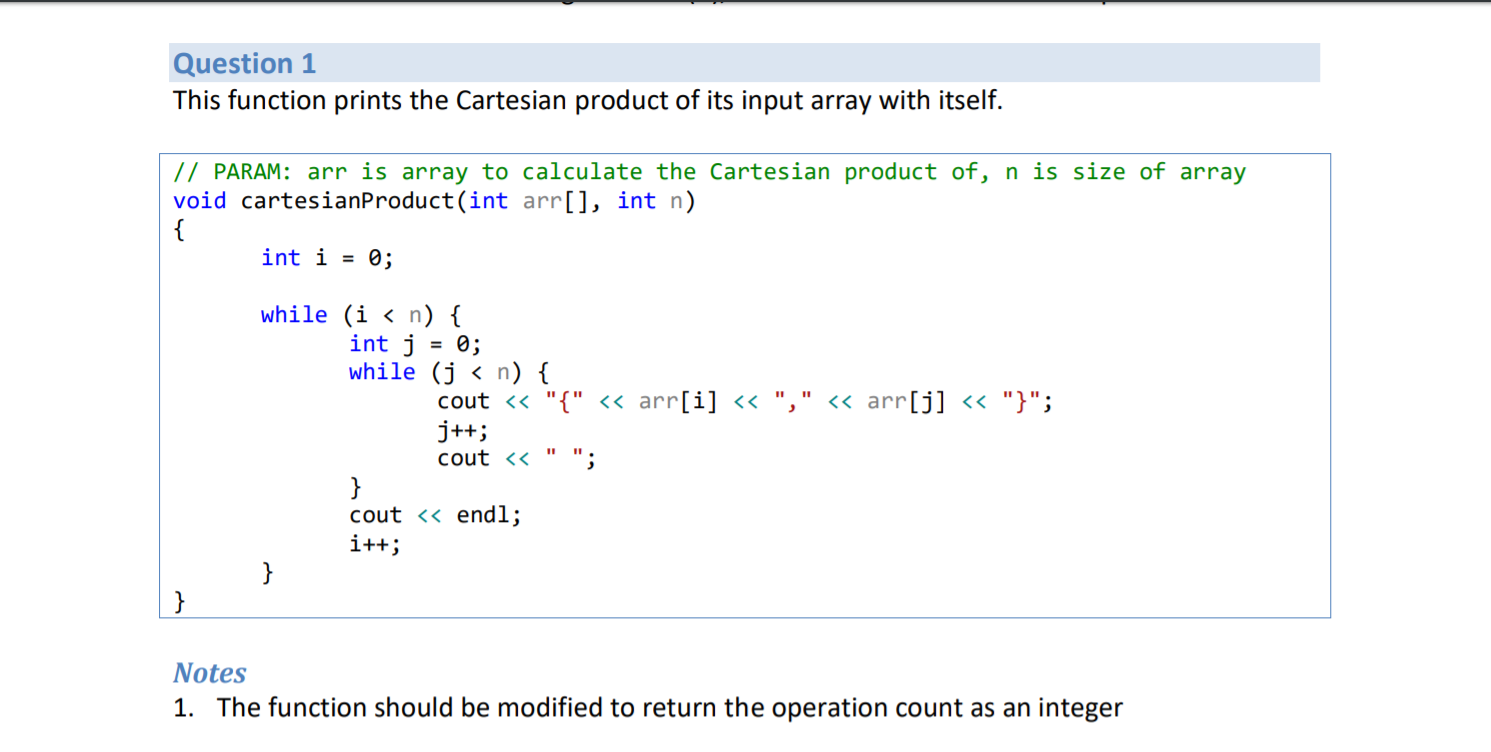Click the 'cout << endl;' line
This screenshot has height=752, width=1491.
(x=435, y=516)
